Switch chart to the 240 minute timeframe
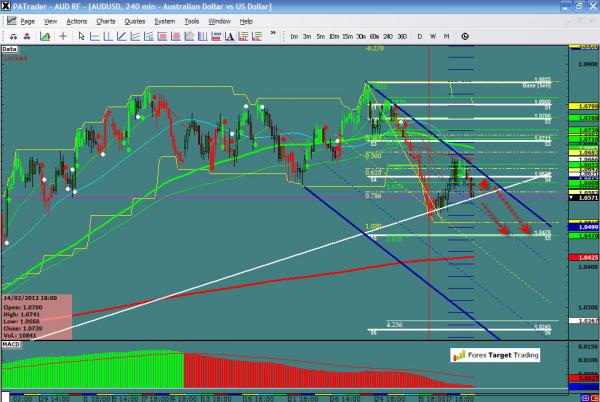 point(387,36)
